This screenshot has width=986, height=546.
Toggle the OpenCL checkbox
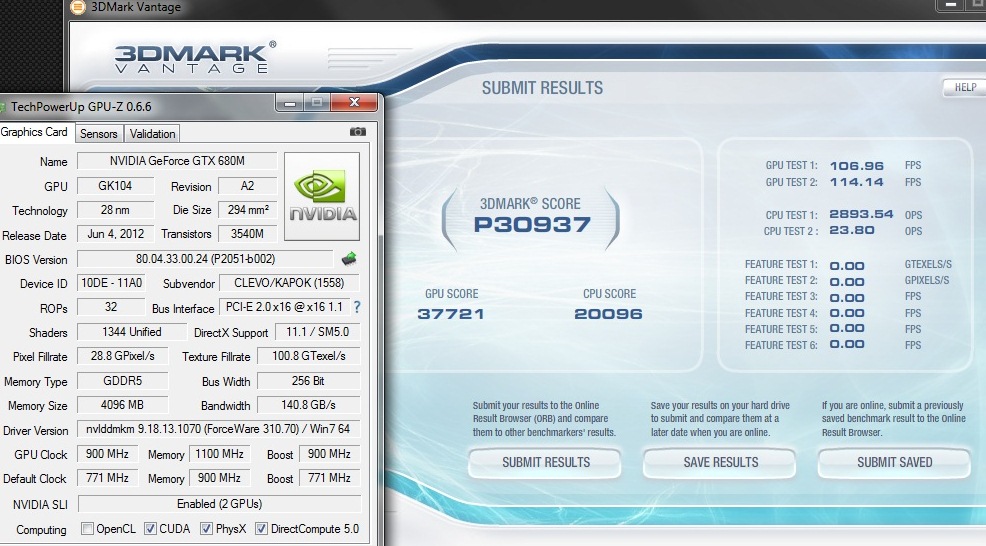(x=87, y=528)
